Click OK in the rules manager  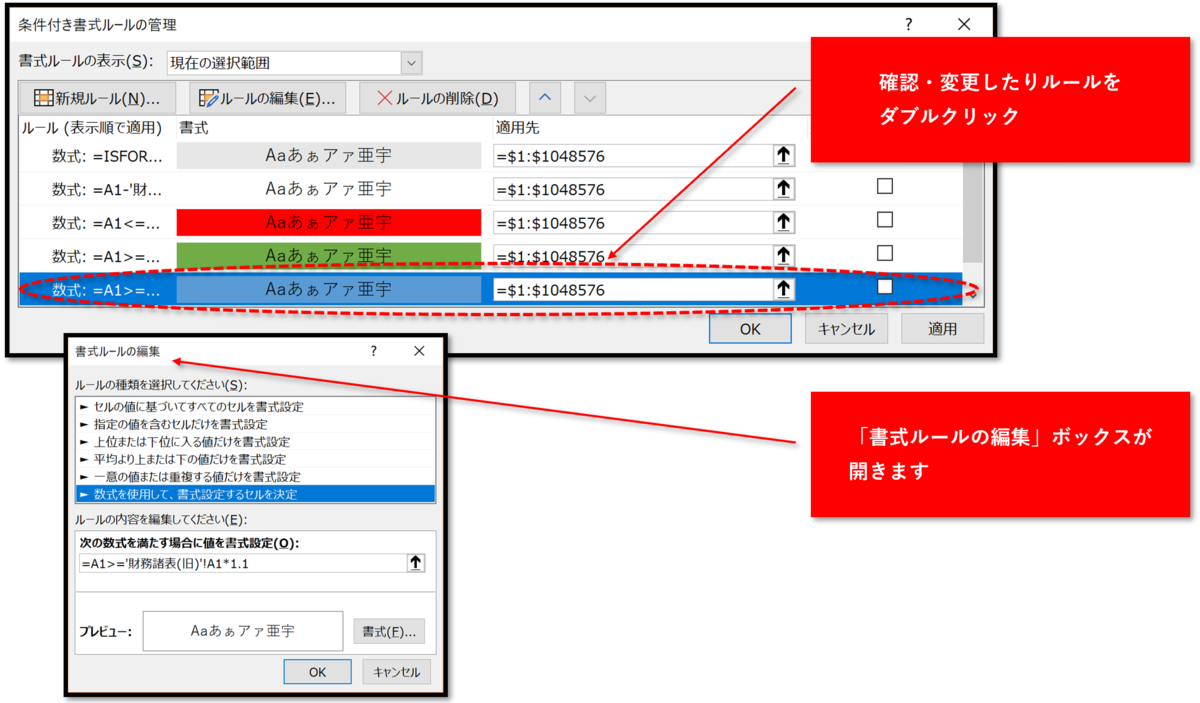750,328
